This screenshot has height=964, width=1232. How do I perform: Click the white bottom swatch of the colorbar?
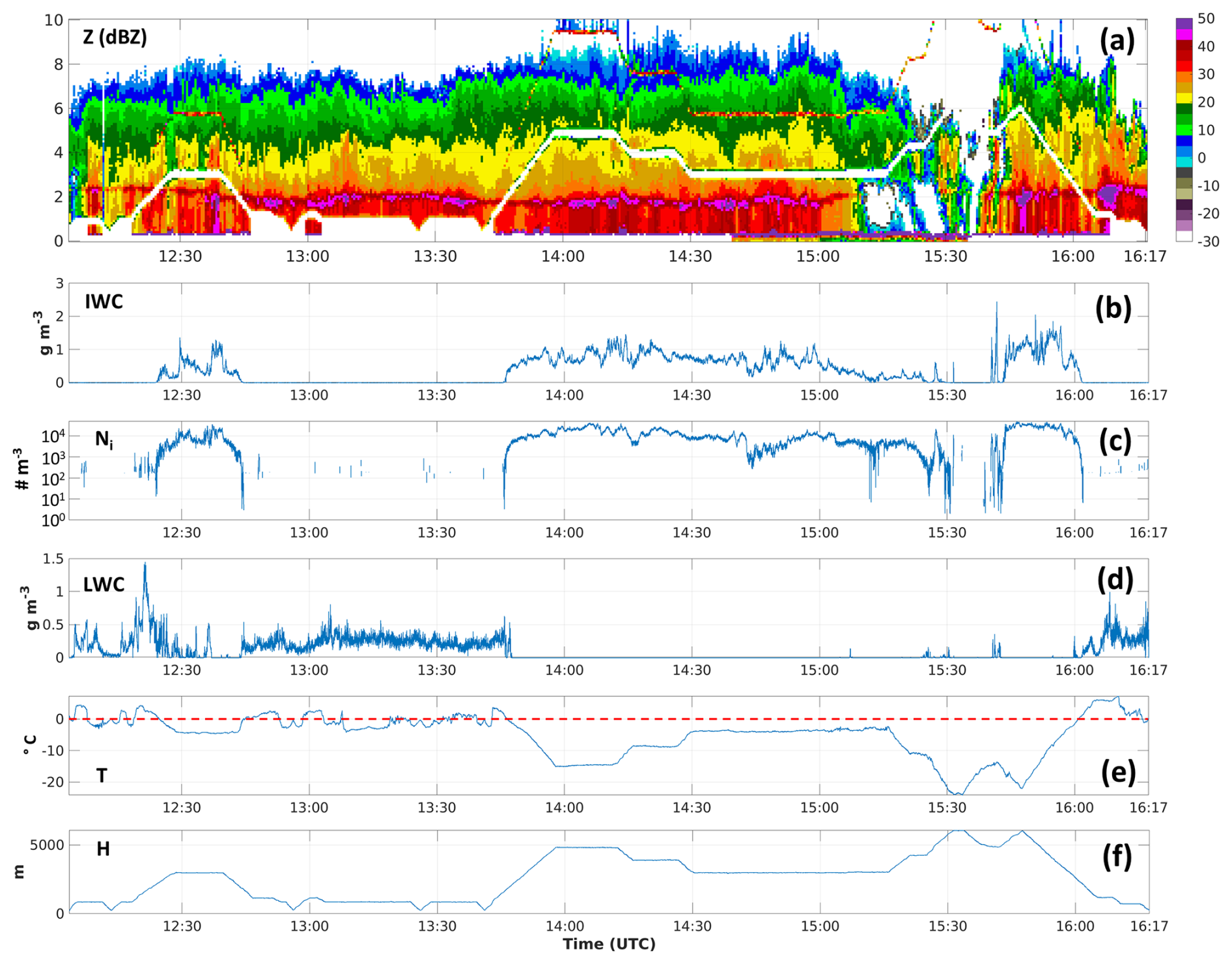tap(1184, 236)
